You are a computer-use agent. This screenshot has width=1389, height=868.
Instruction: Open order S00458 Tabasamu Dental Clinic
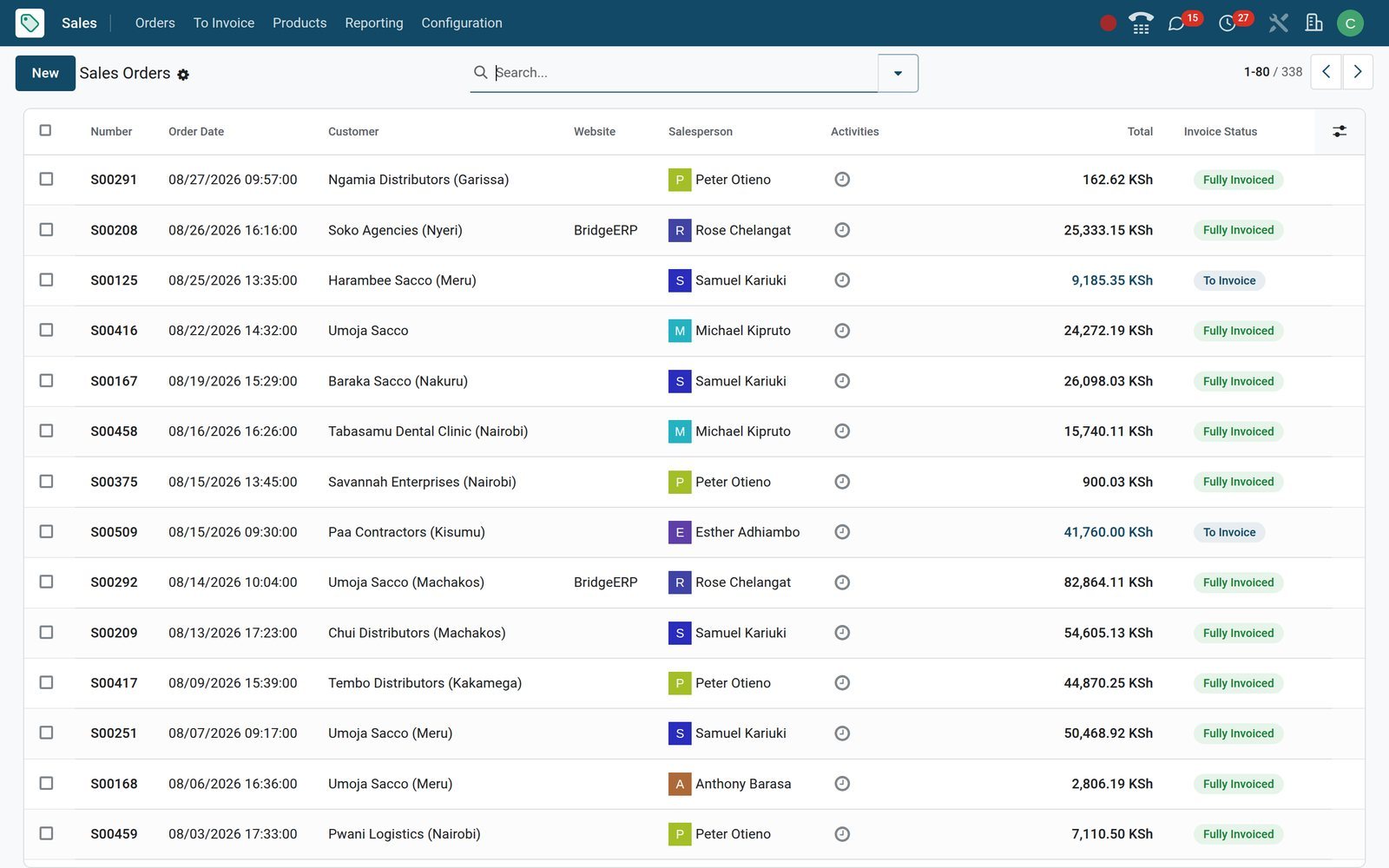tap(694, 431)
